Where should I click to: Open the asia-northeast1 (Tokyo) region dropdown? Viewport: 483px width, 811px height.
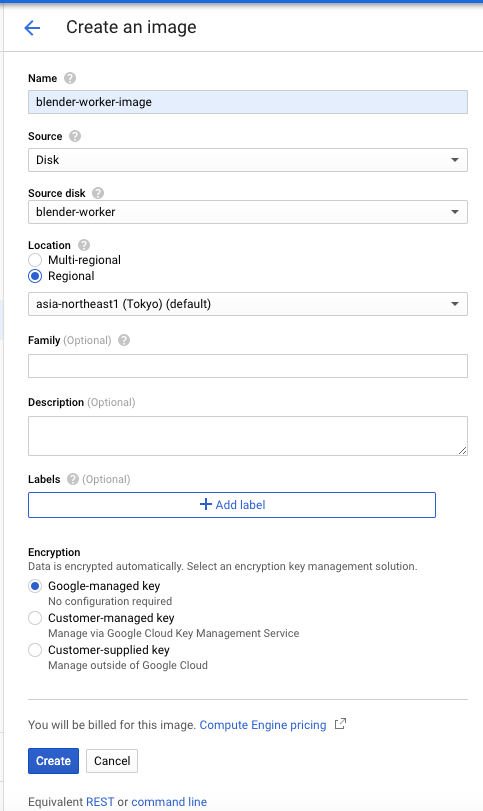(248, 304)
